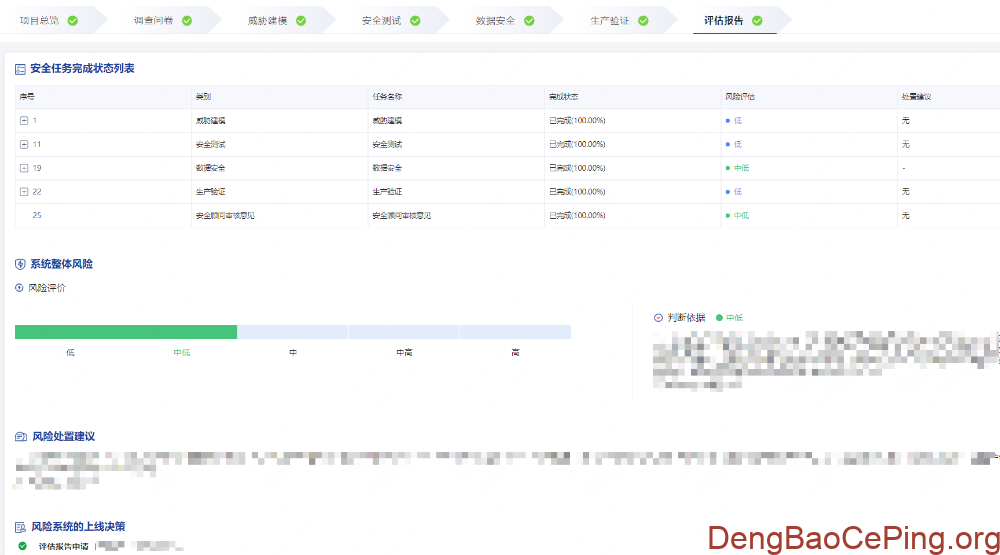Click the circular icon before 判断依据
Screen dimensions: 1000x555
tap(658, 318)
